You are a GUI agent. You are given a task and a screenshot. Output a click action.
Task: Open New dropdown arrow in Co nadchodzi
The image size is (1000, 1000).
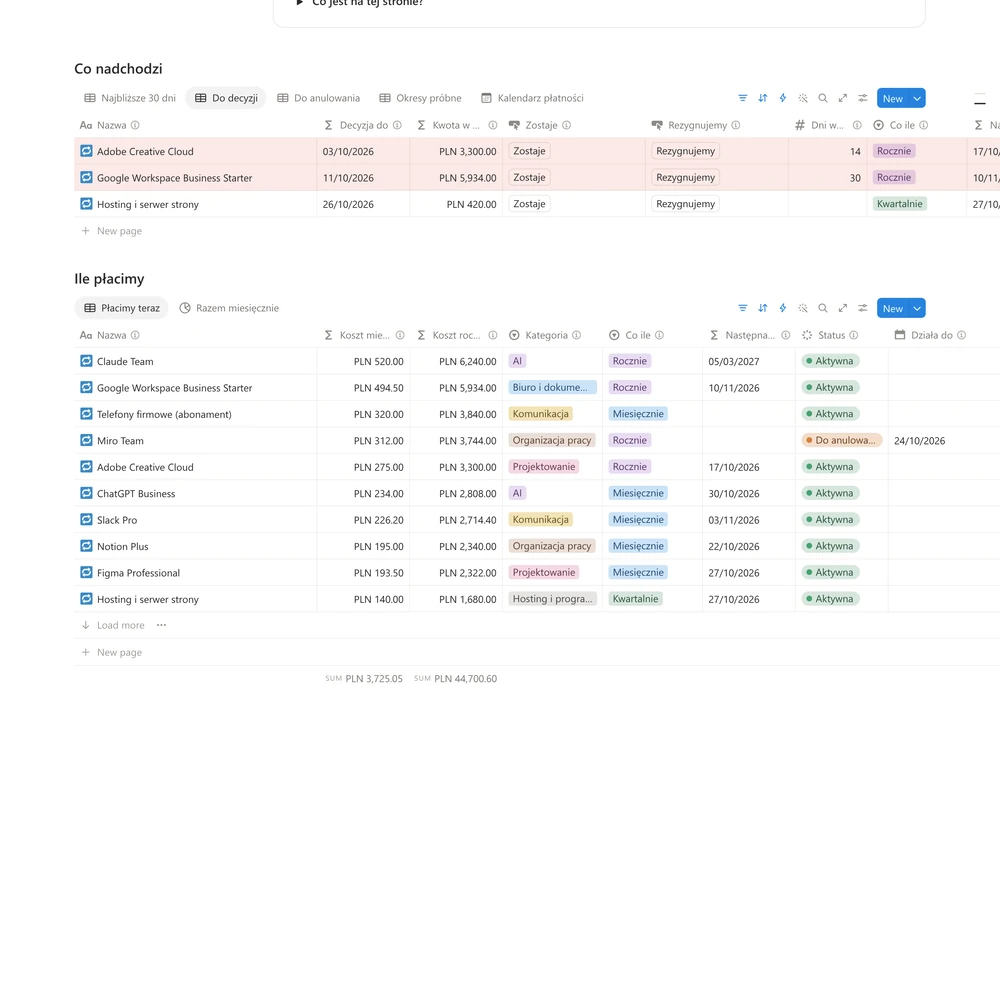[917, 98]
